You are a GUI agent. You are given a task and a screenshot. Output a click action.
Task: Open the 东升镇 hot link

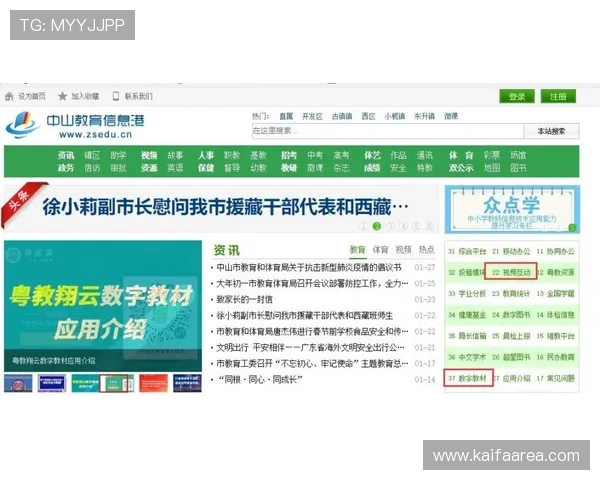pyautogui.click(x=424, y=116)
